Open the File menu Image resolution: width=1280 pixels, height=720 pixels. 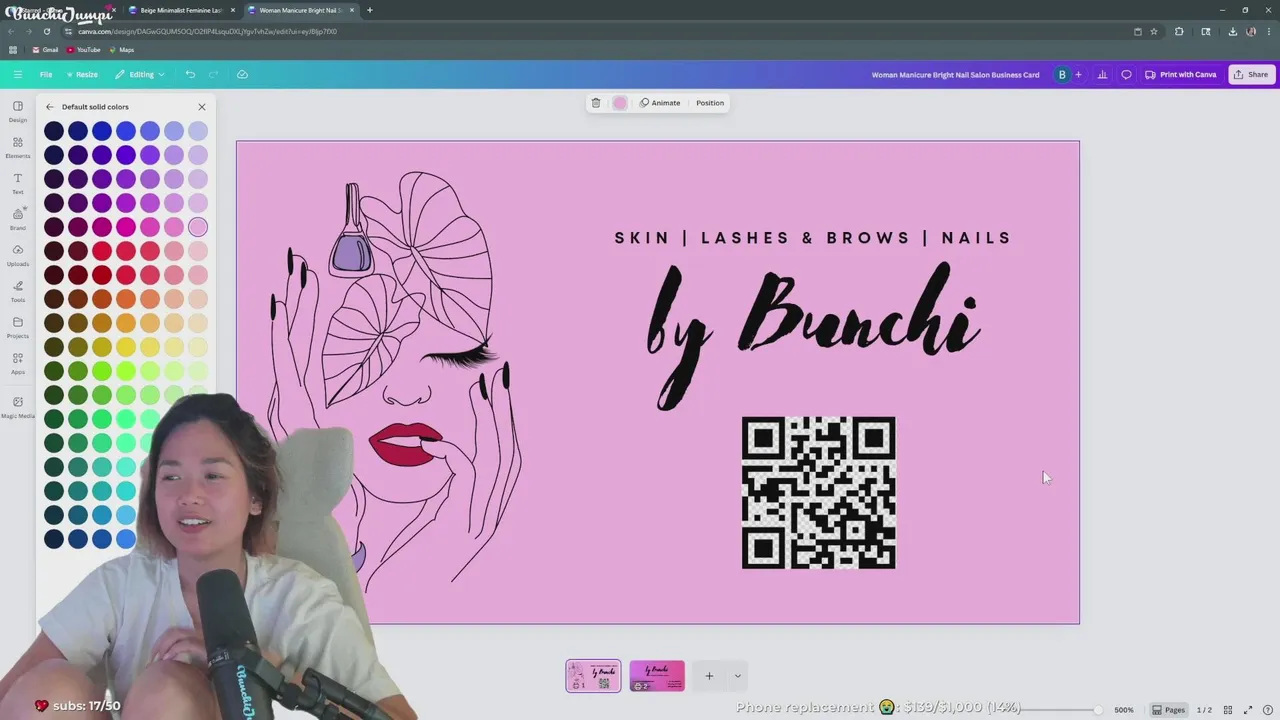coord(46,74)
